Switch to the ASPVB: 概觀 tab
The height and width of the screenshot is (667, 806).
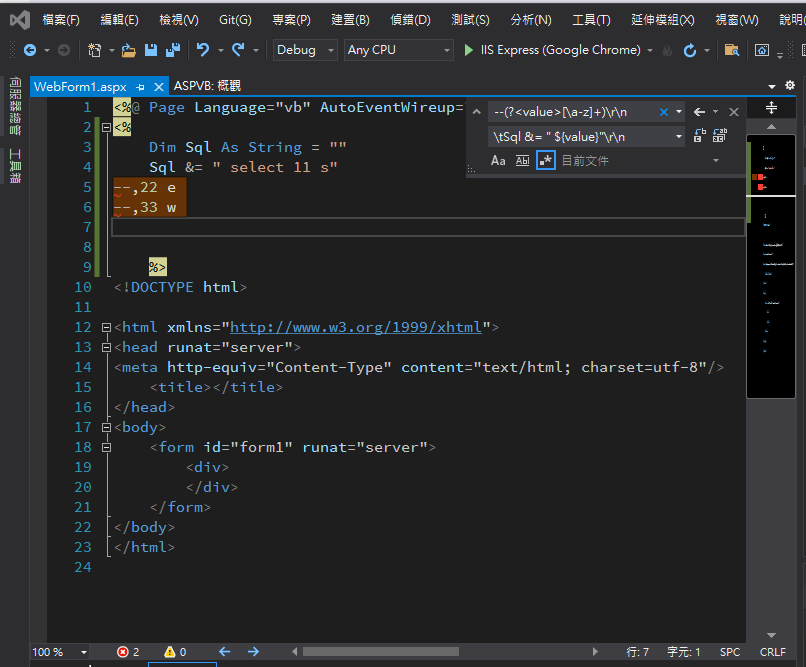click(207, 86)
